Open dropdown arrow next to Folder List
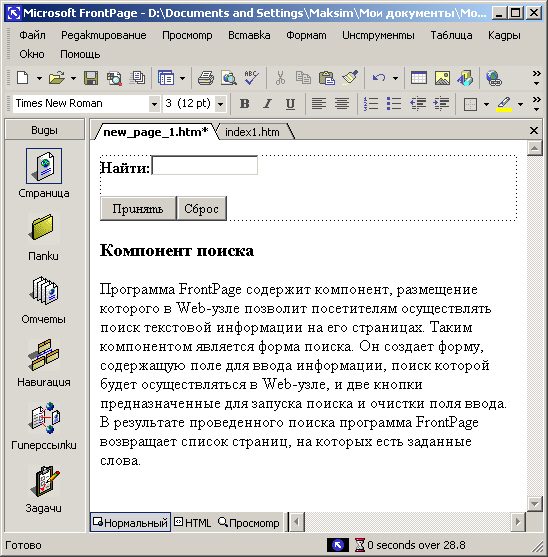 [182, 78]
